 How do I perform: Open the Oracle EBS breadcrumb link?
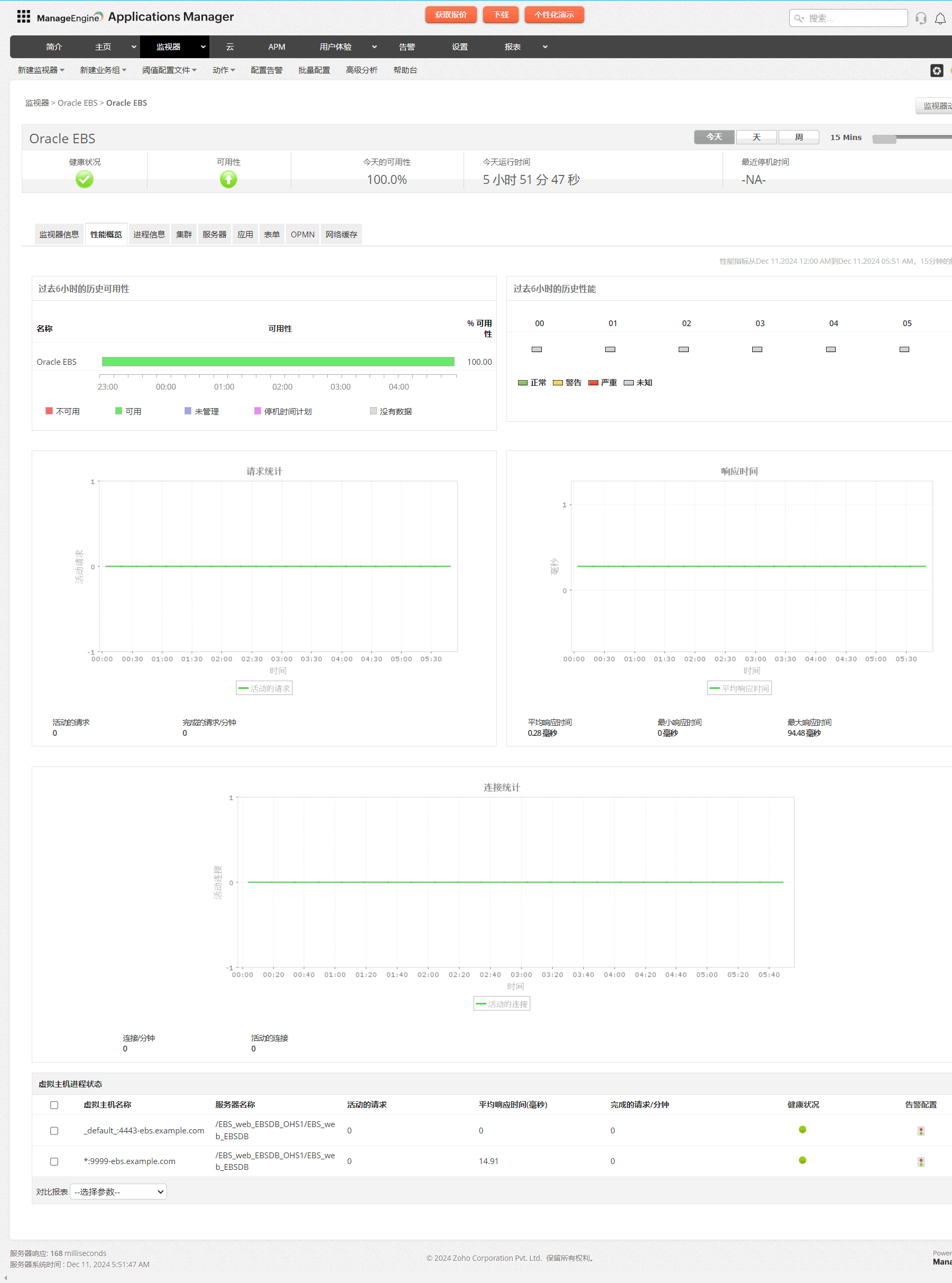click(x=77, y=103)
